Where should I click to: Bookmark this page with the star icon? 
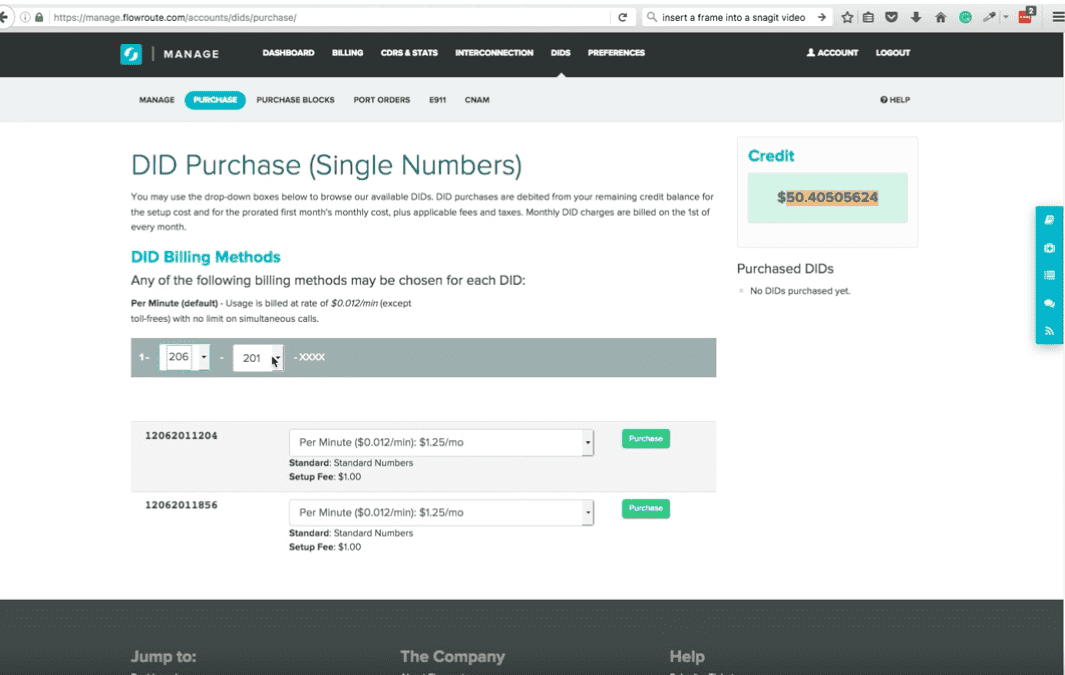point(847,17)
